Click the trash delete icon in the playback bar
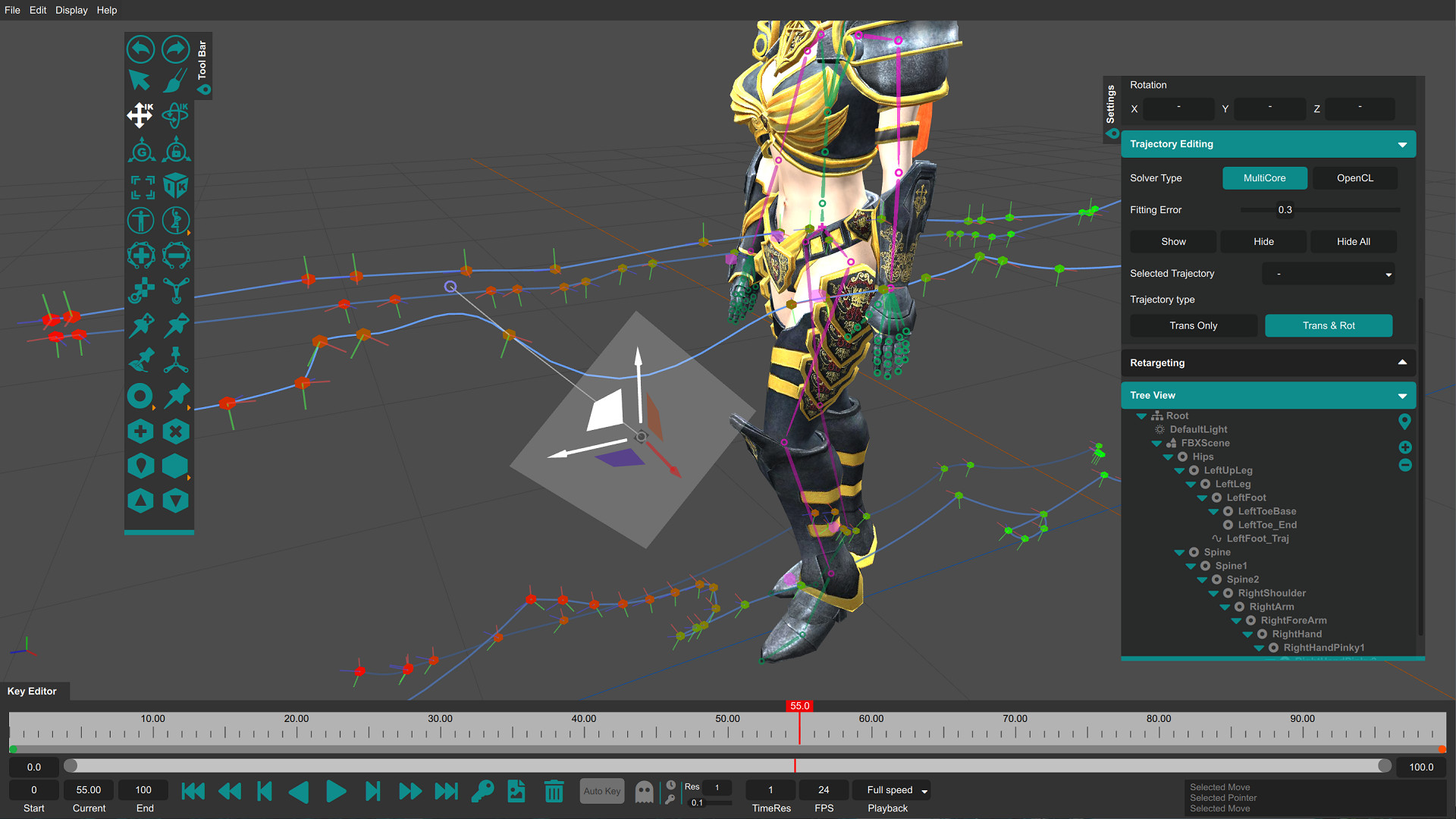Viewport: 1456px width, 819px height. point(554,790)
